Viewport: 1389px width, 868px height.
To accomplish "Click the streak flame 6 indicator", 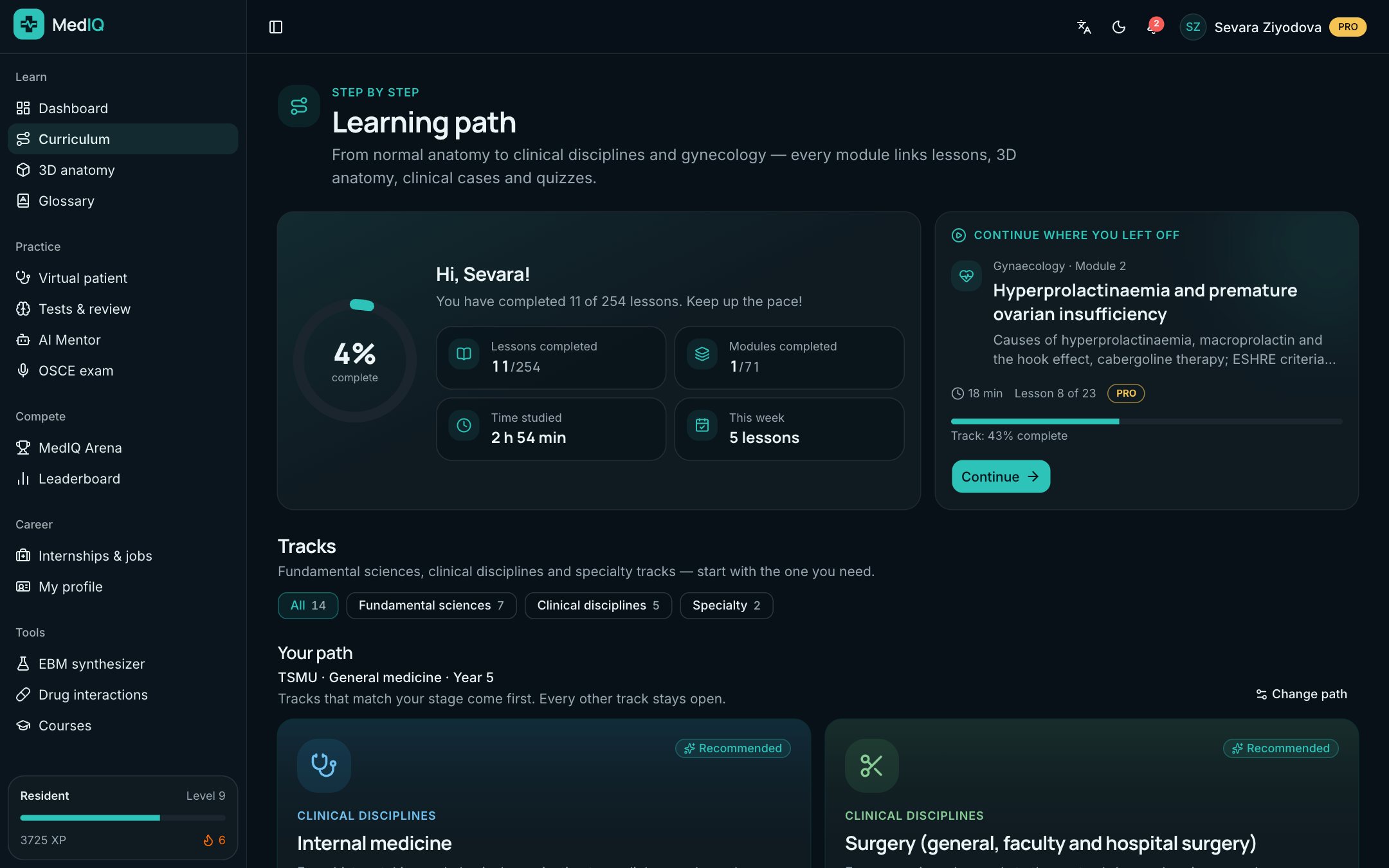I will coord(214,840).
